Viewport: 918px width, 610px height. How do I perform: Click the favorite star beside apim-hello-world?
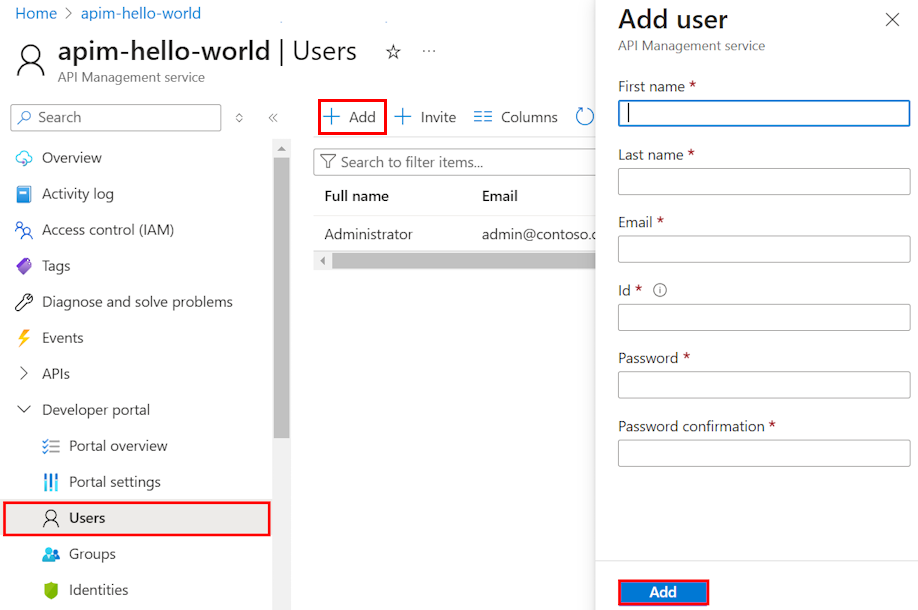[x=393, y=51]
